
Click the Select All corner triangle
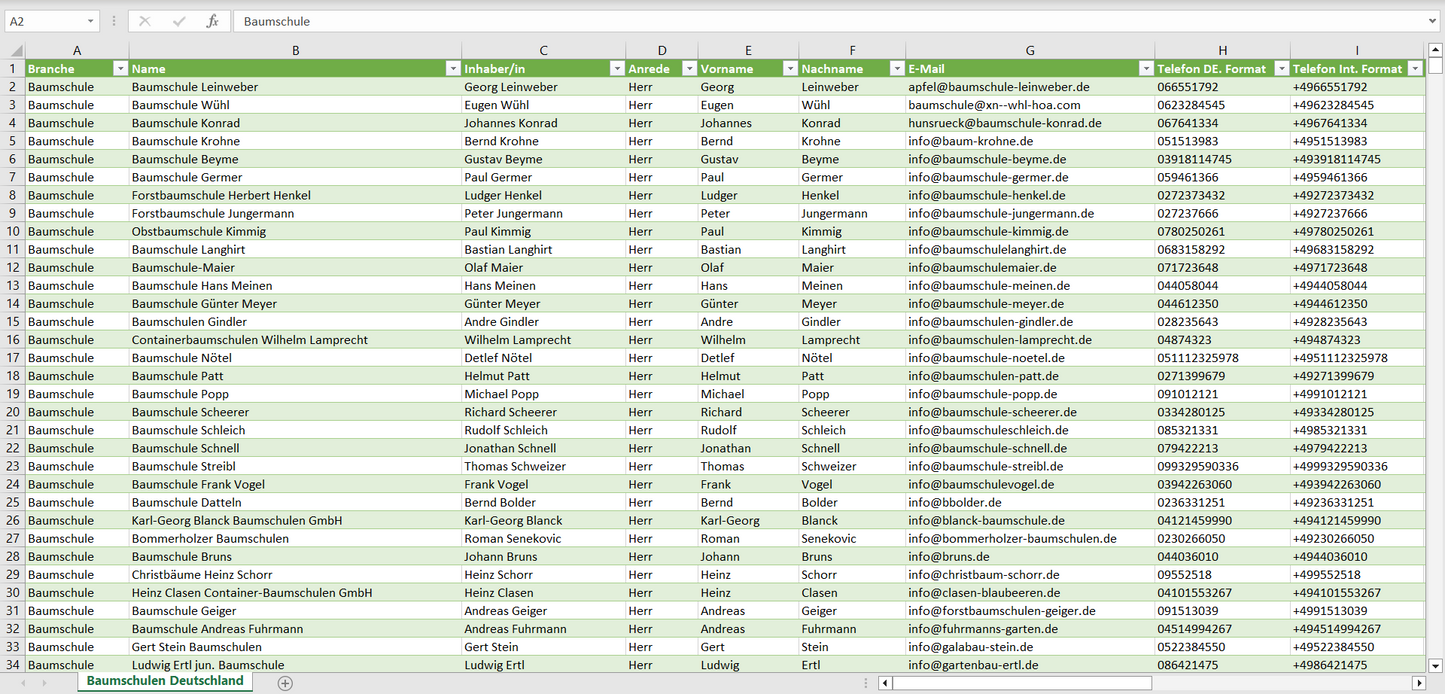coord(15,50)
